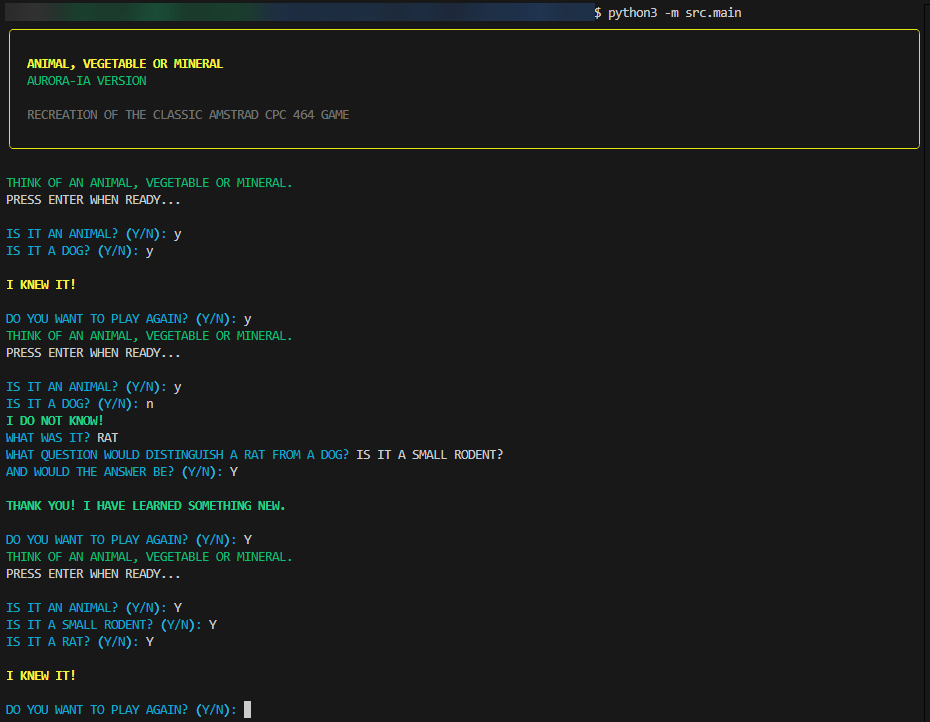The image size is (930, 722).
Task: Click the AURORA-IA VERSION subtitle
Action: point(86,81)
